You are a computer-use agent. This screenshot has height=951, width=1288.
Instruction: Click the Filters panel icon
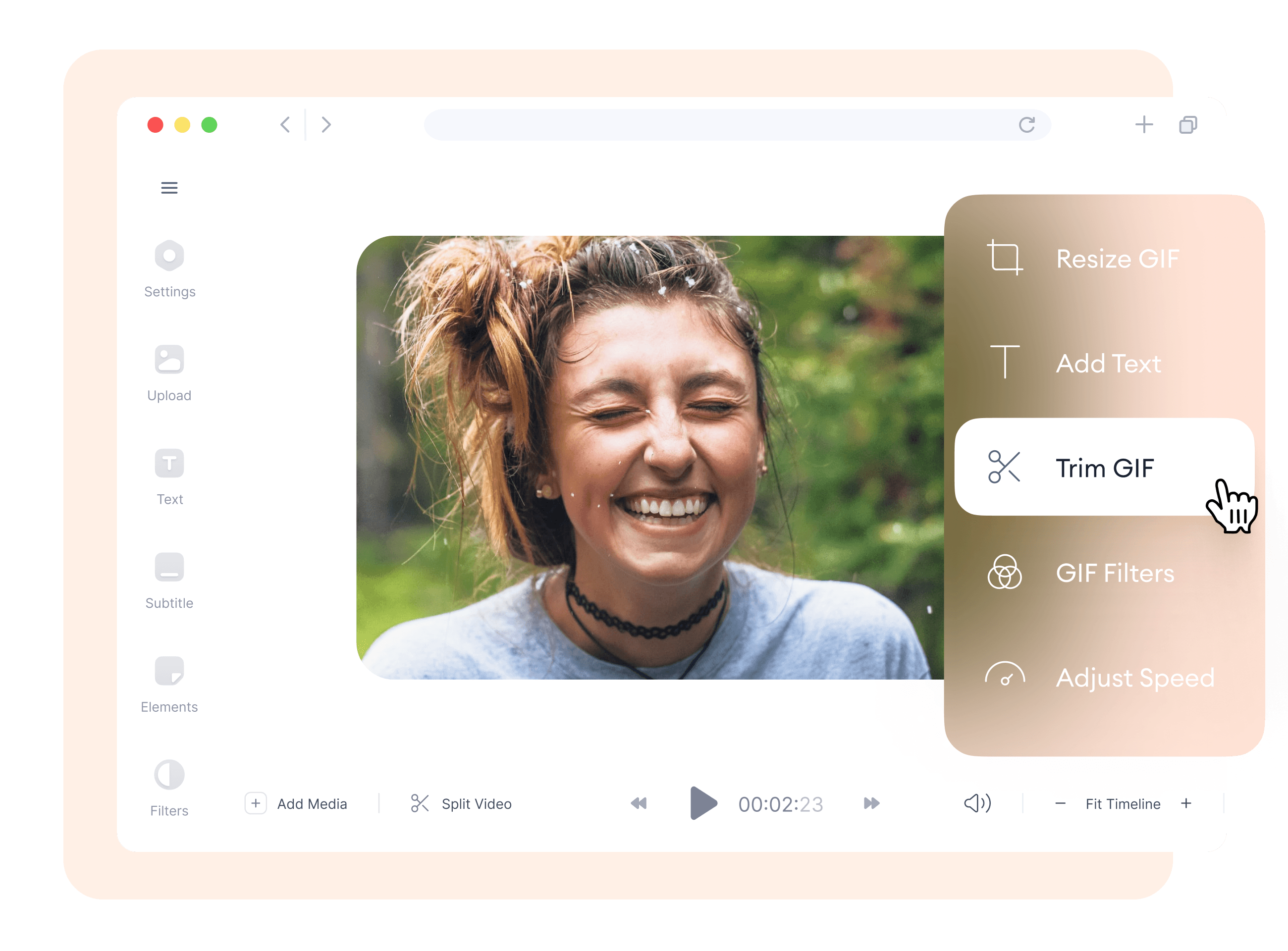click(170, 775)
